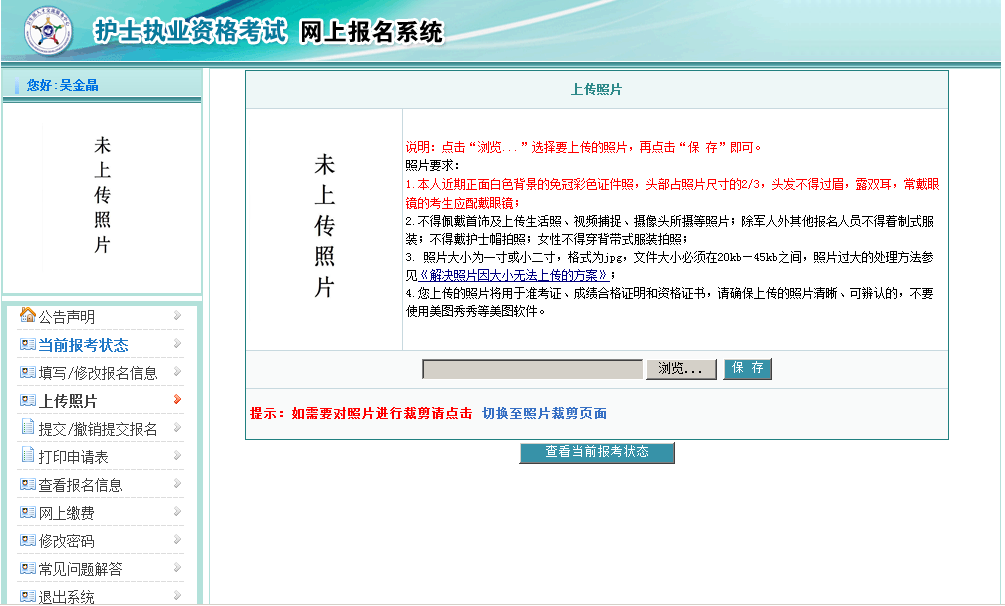
Task: Click the home icon beside 公告声明
Action: [x=27, y=316]
